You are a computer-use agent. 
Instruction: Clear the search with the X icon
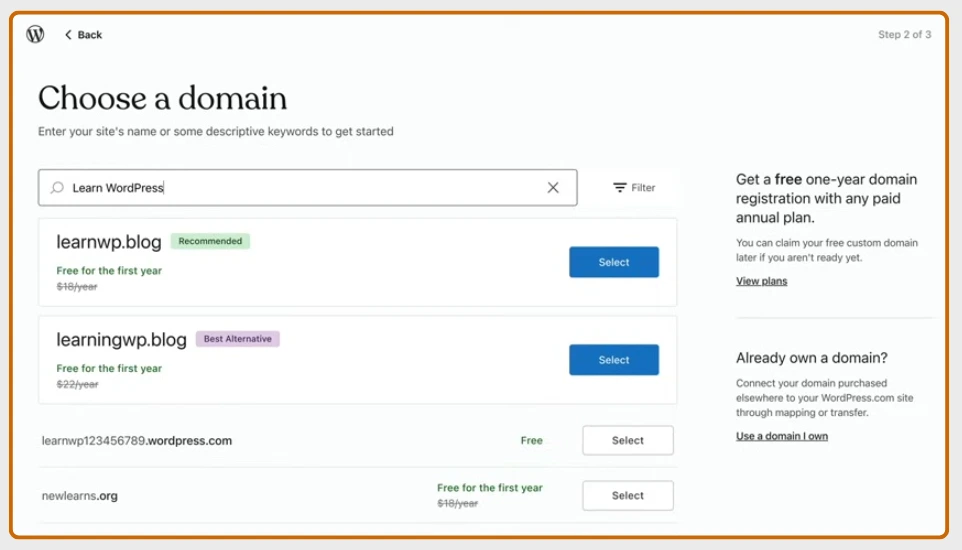[x=553, y=187]
